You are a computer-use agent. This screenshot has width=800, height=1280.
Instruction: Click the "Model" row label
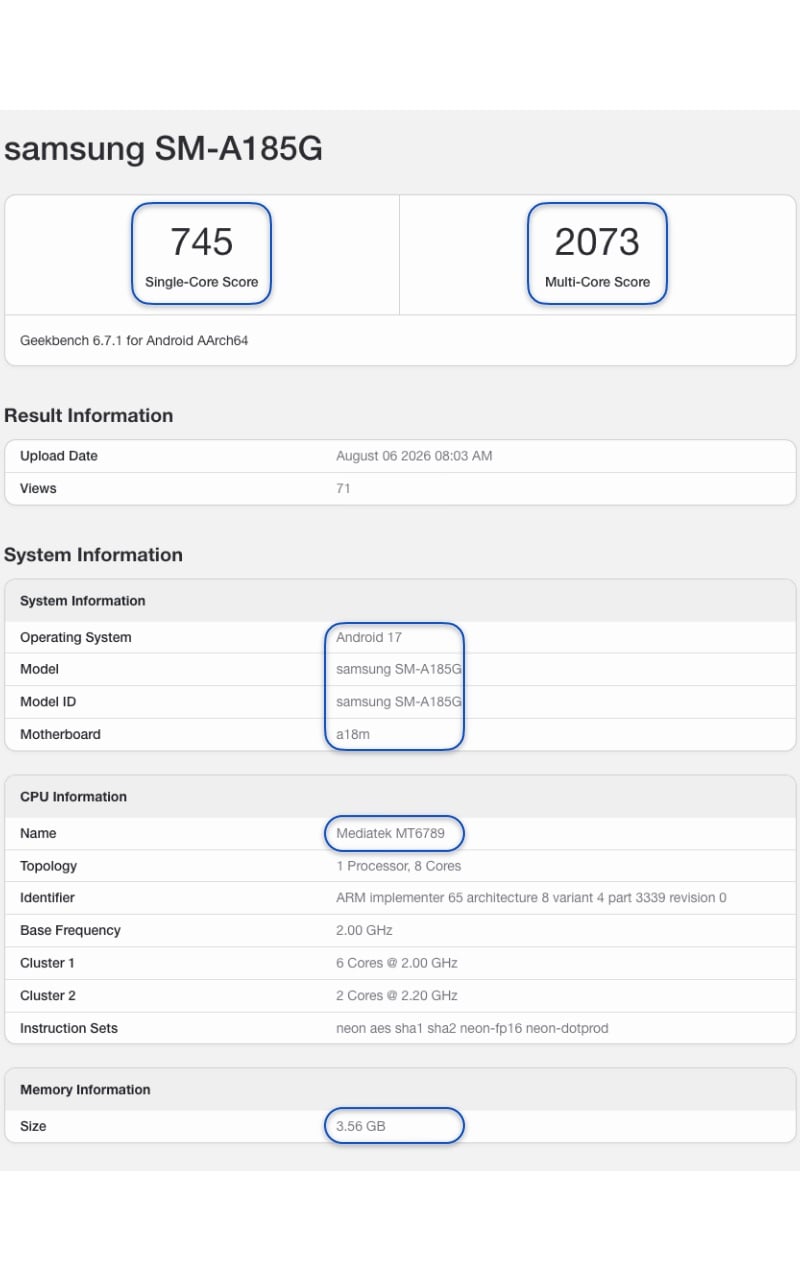(x=39, y=670)
